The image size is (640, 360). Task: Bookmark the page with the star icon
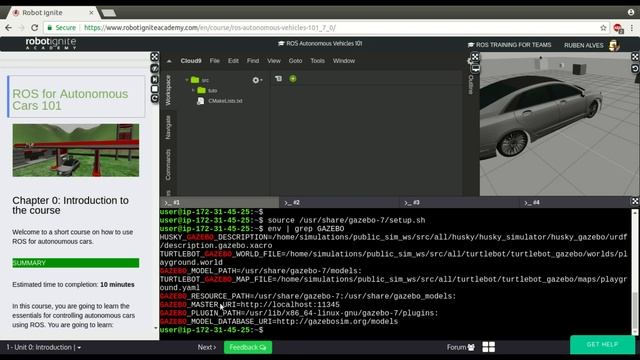pos(603,28)
